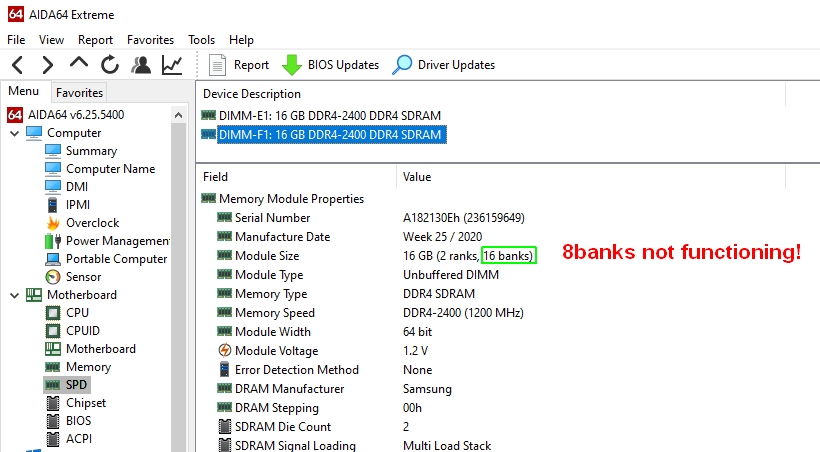Open the Tools menu

201,40
